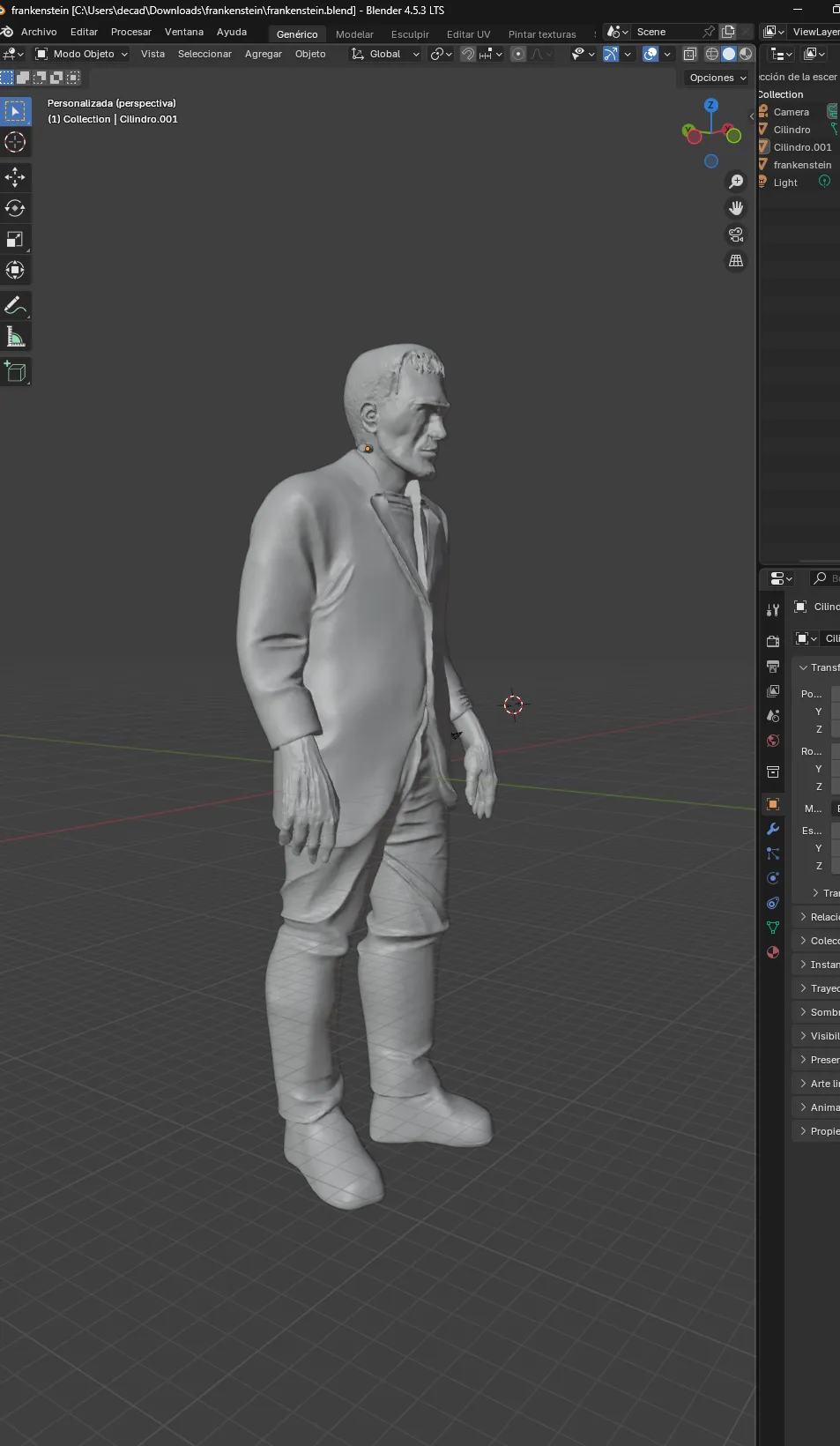Activate the 3D Cursor tool
840x1446 pixels.
(15, 143)
